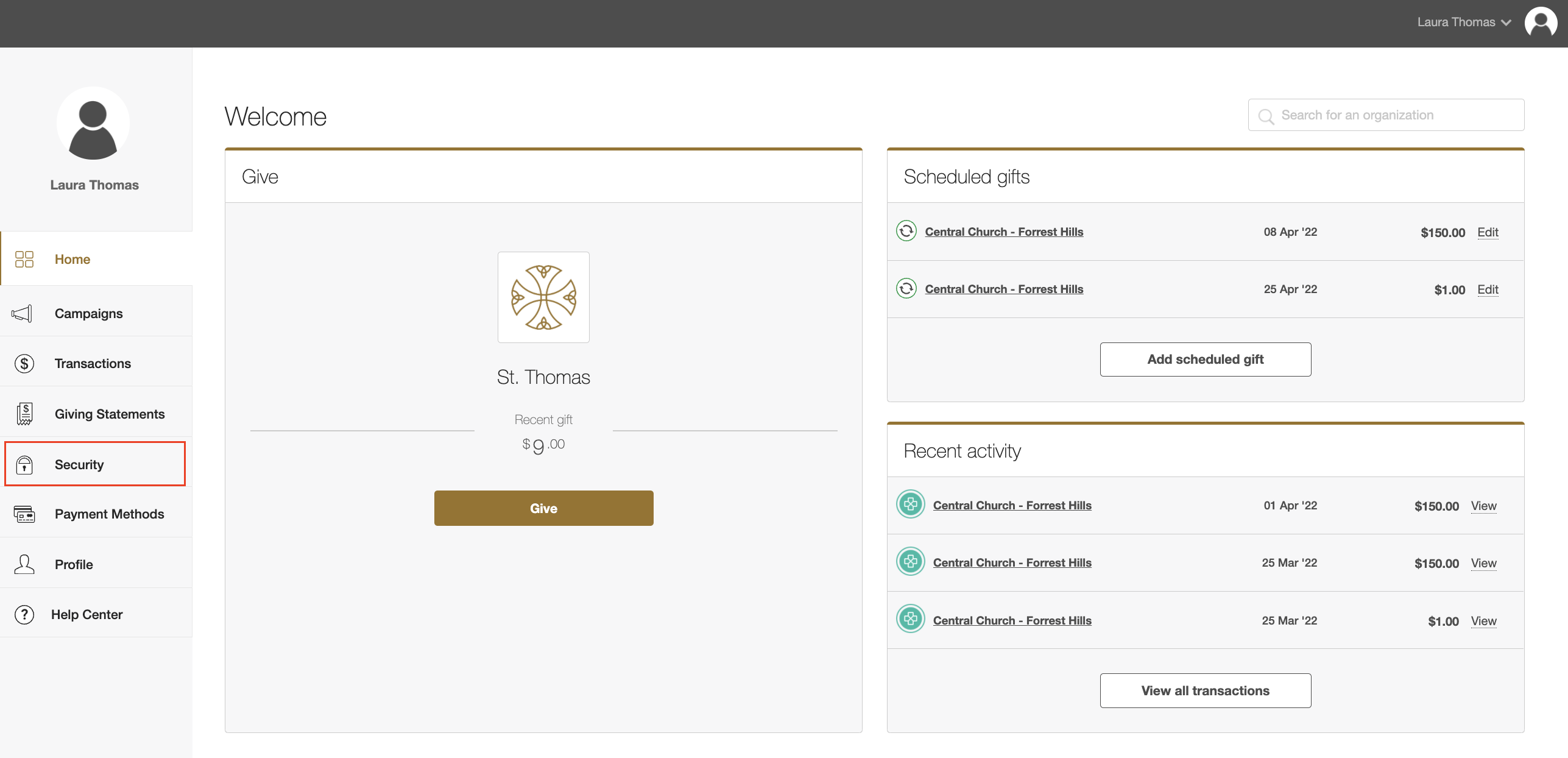Image resolution: width=1568 pixels, height=758 pixels.
Task: Click the Payment Methods card icon
Action: 24,514
